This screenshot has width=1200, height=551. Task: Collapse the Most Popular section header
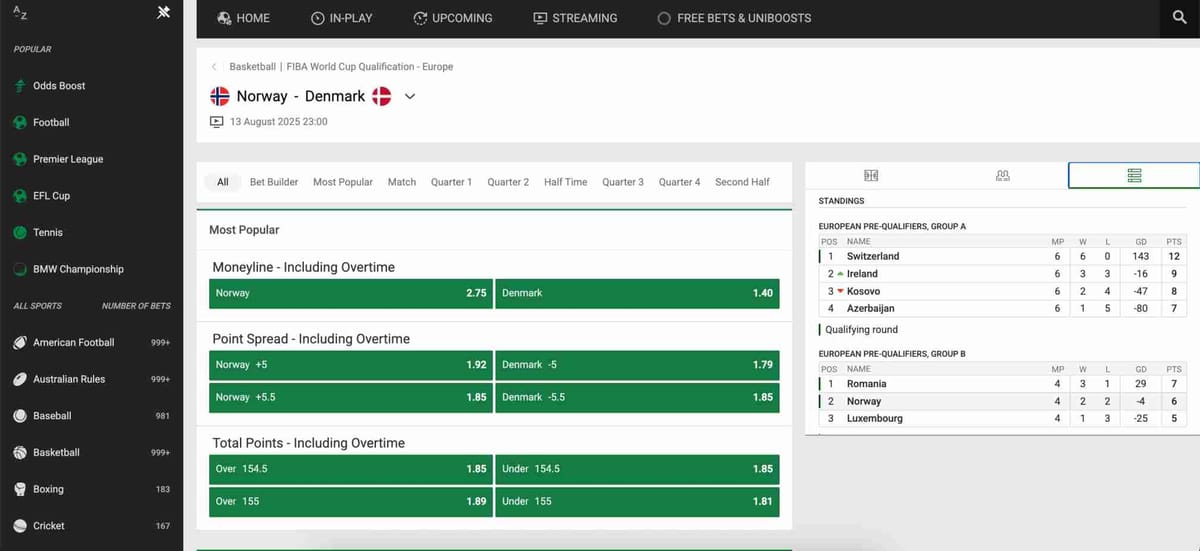[494, 230]
